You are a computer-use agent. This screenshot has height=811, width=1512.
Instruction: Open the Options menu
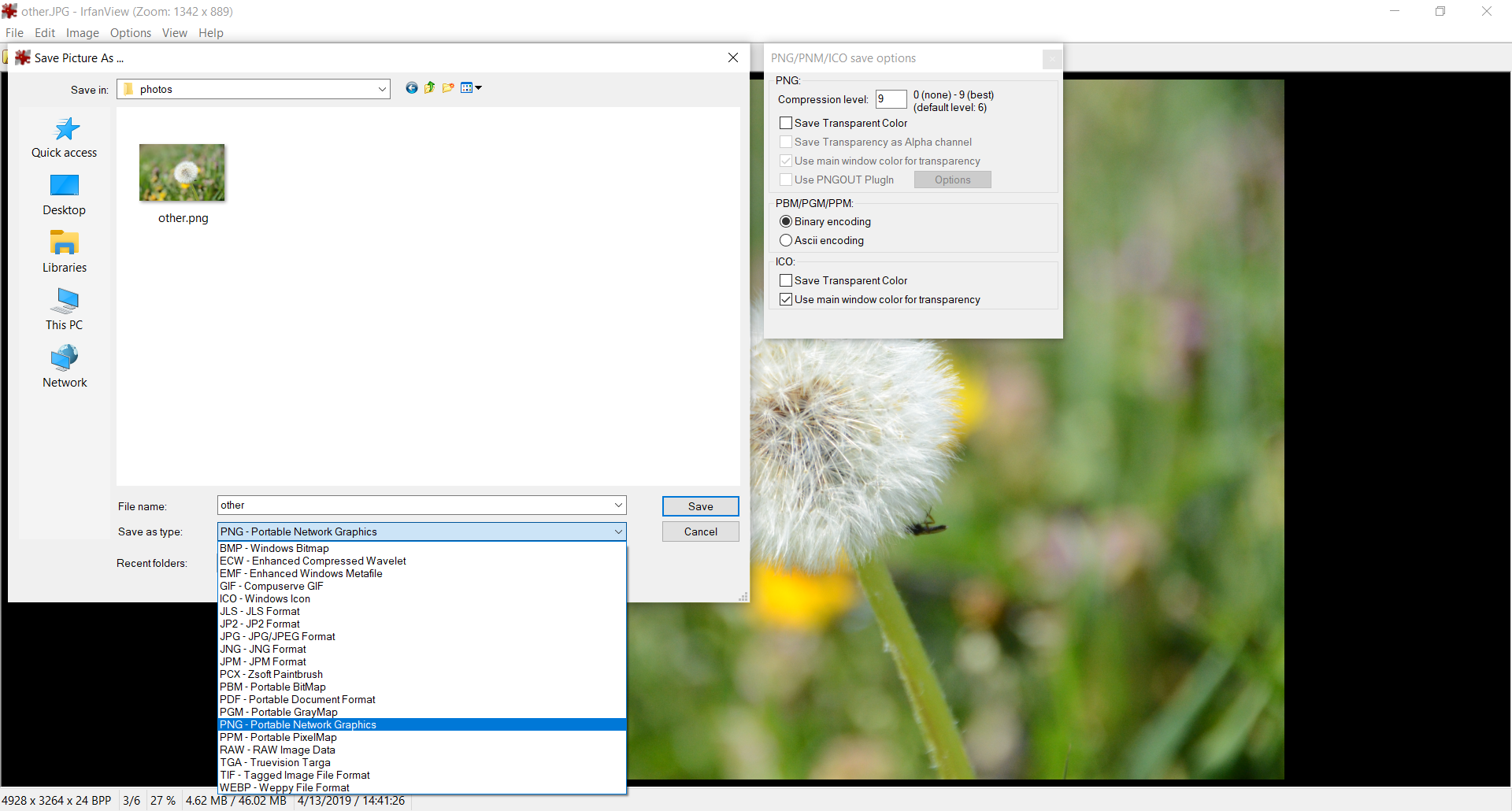pyautogui.click(x=130, y=33)
